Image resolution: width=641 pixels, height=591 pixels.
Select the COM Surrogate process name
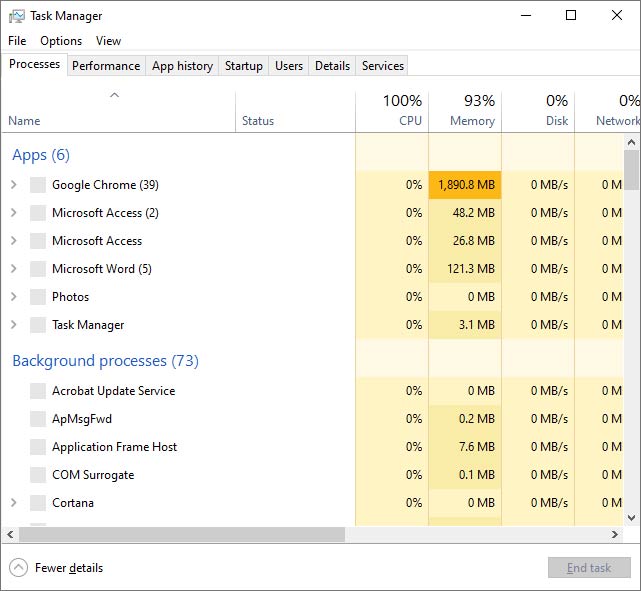[93, 475]
